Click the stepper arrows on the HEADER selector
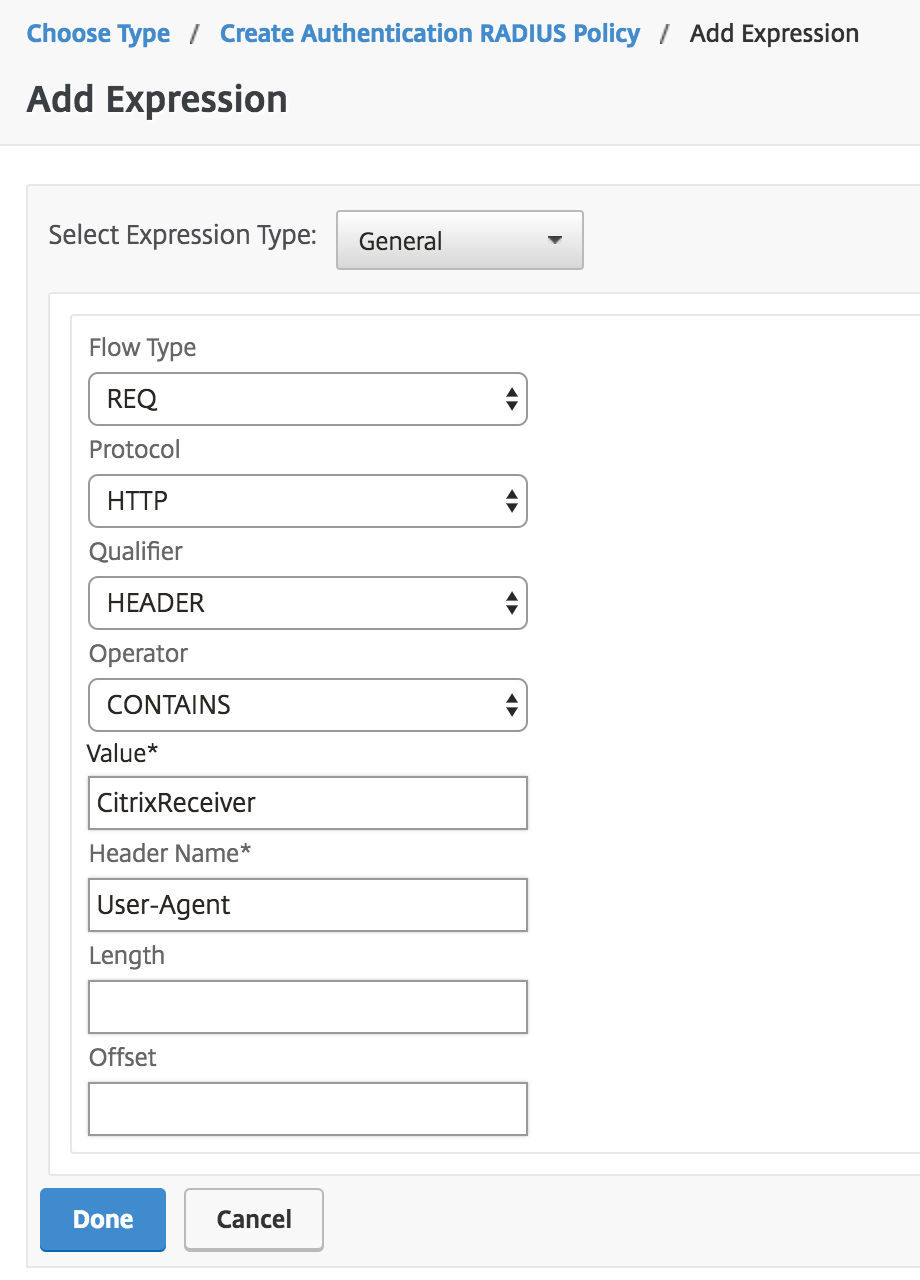Screen dimensions: 920x1280 (x=514, y=603)
